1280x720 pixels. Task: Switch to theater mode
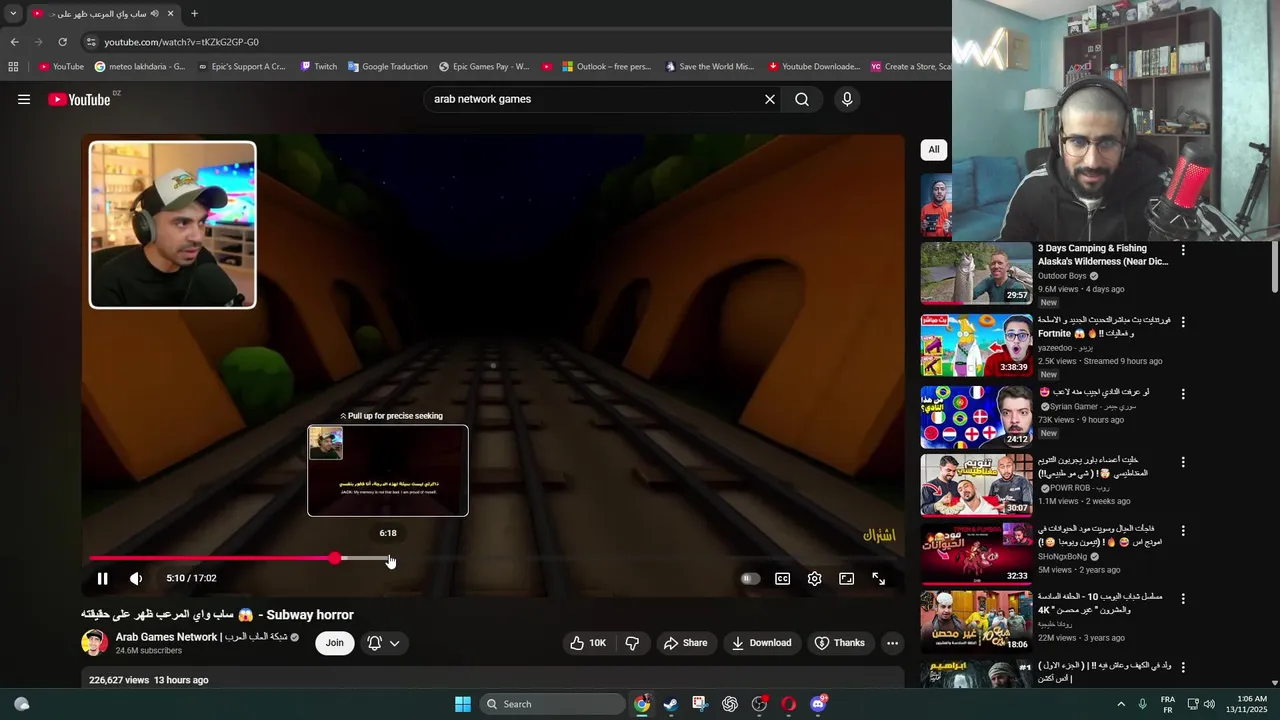tap(847, 578)
